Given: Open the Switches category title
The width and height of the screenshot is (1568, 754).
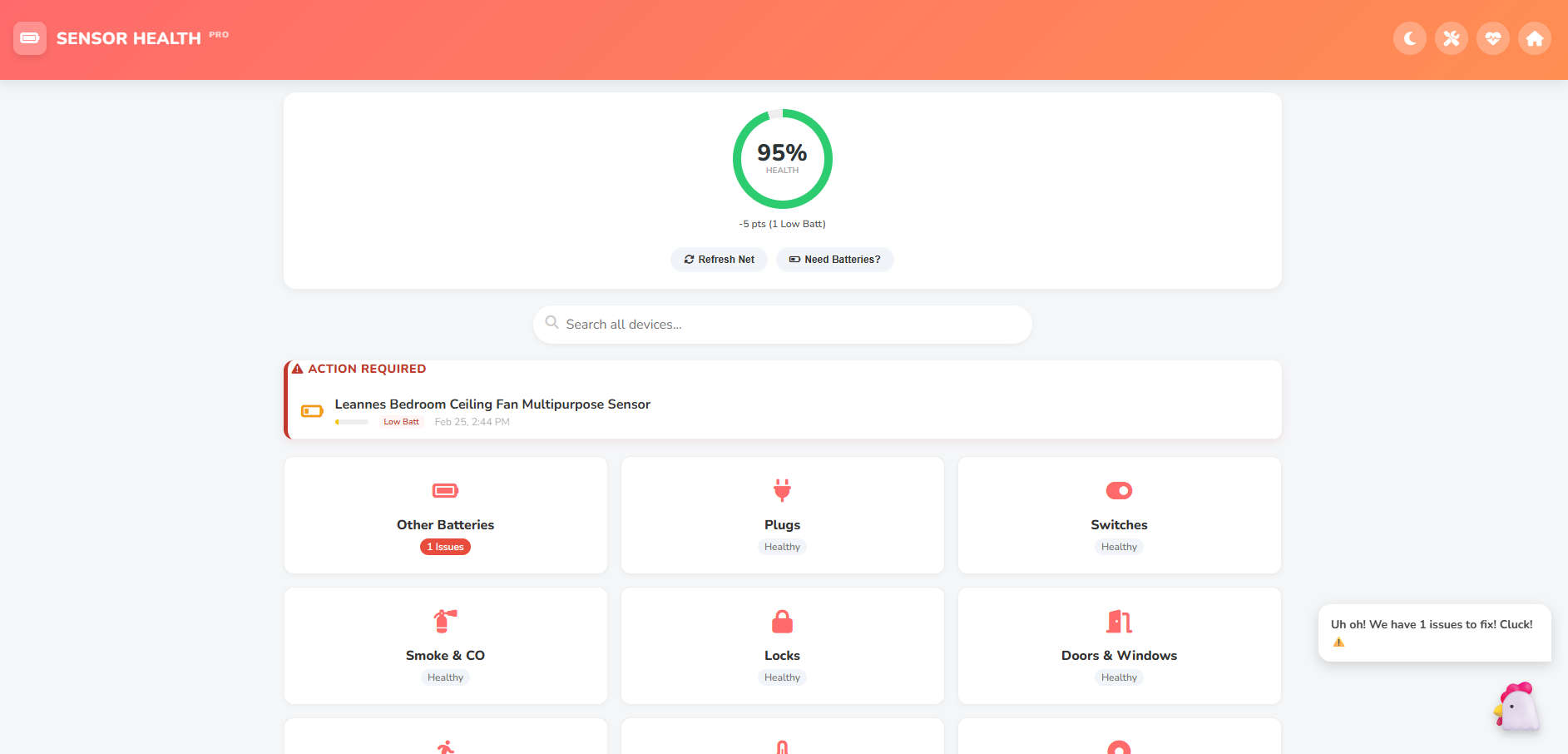Looking at the screenshot, I should click(1120, 525).
